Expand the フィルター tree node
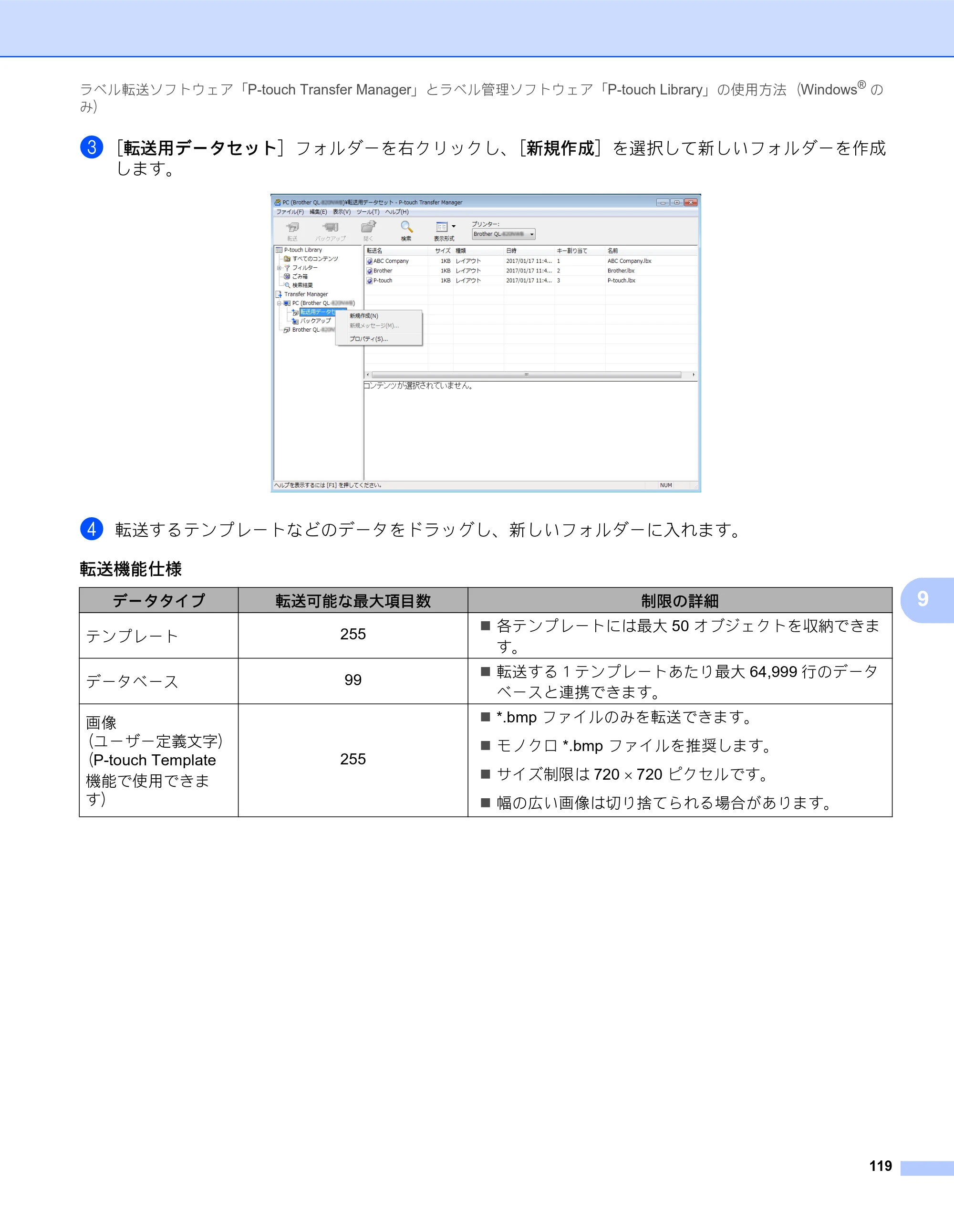Viewport: 954px width, 1232px height. (279, 268)
